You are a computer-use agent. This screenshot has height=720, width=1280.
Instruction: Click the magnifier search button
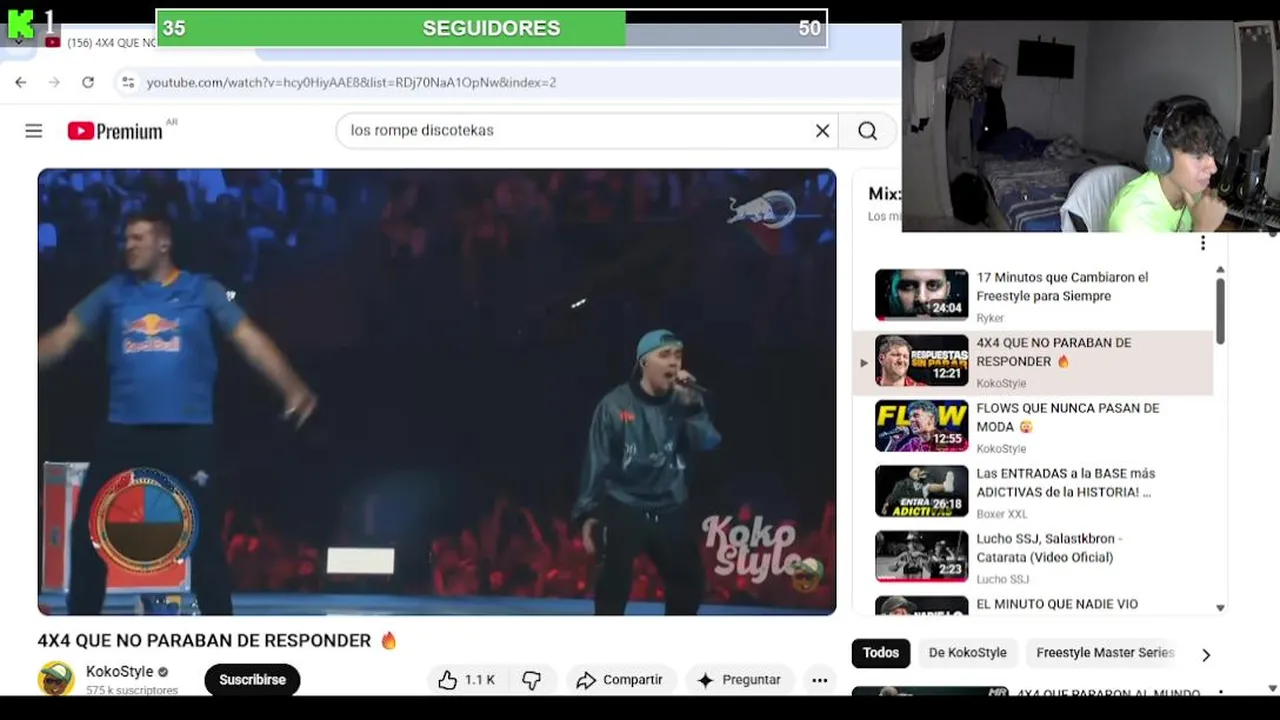867,131
